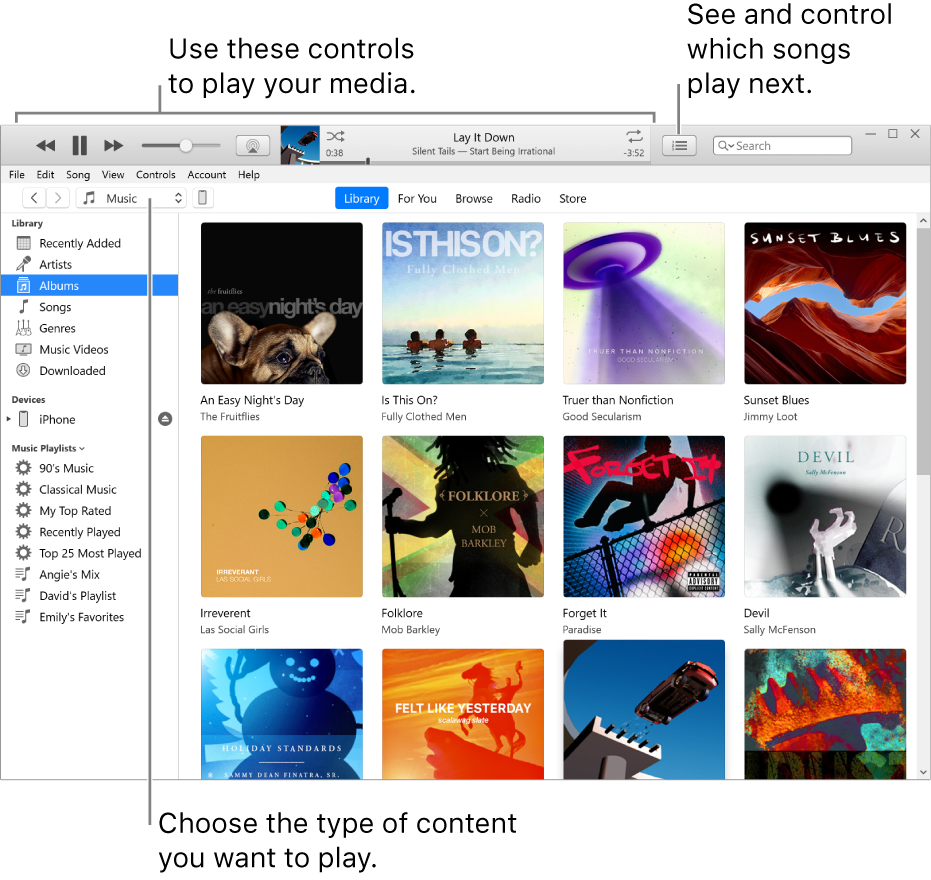
Task: Open the Store tab
Action: pos(572,198)
